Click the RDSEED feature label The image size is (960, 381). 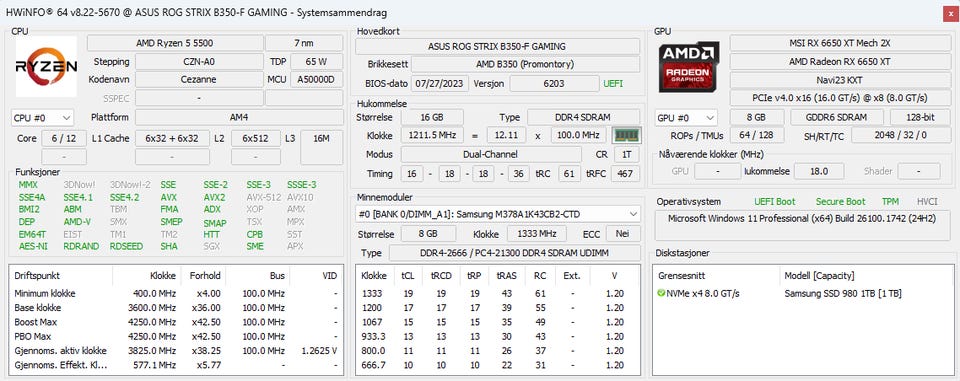[x=125, y=246]
